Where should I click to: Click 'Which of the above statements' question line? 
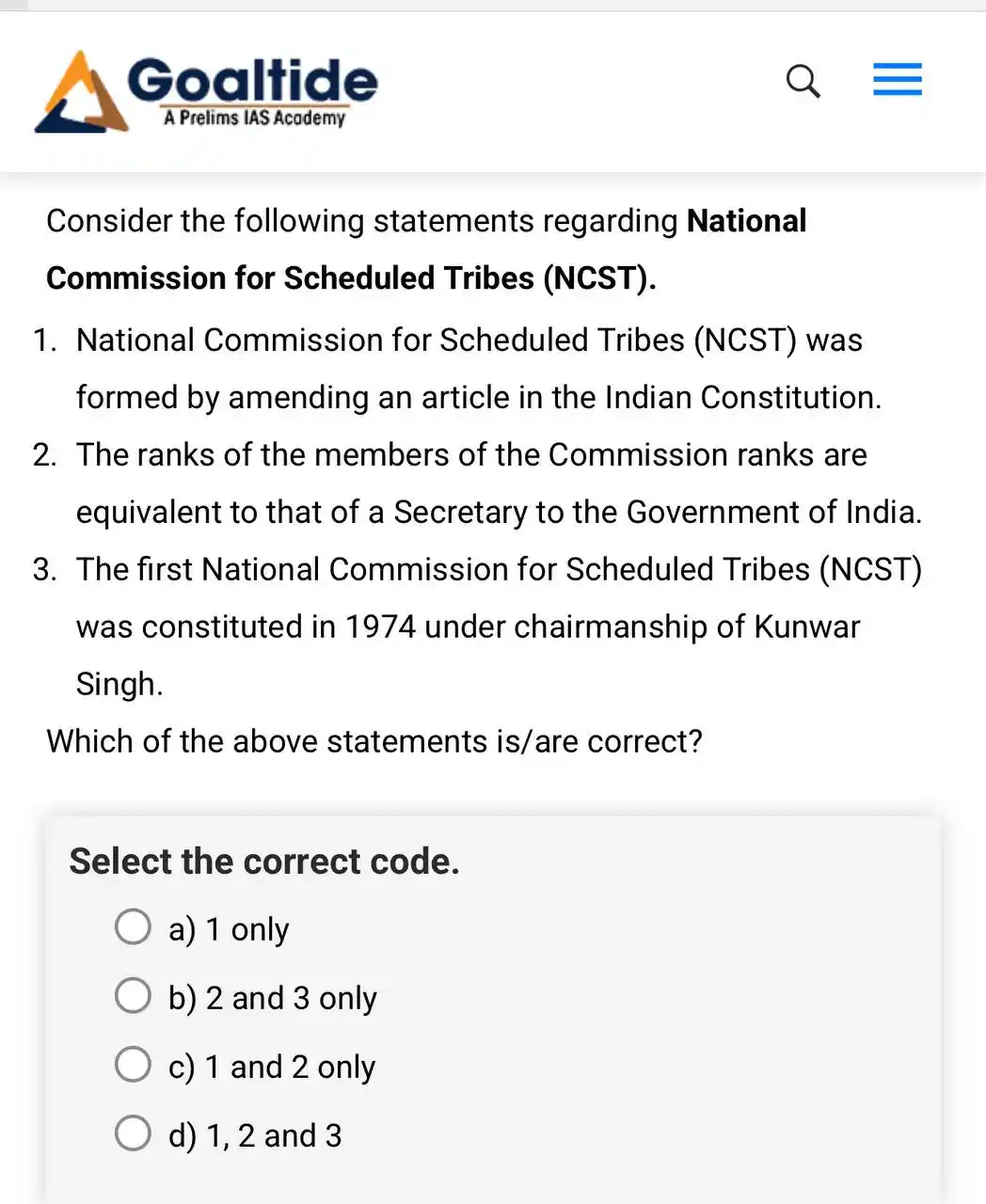click(x=374, y=741)
